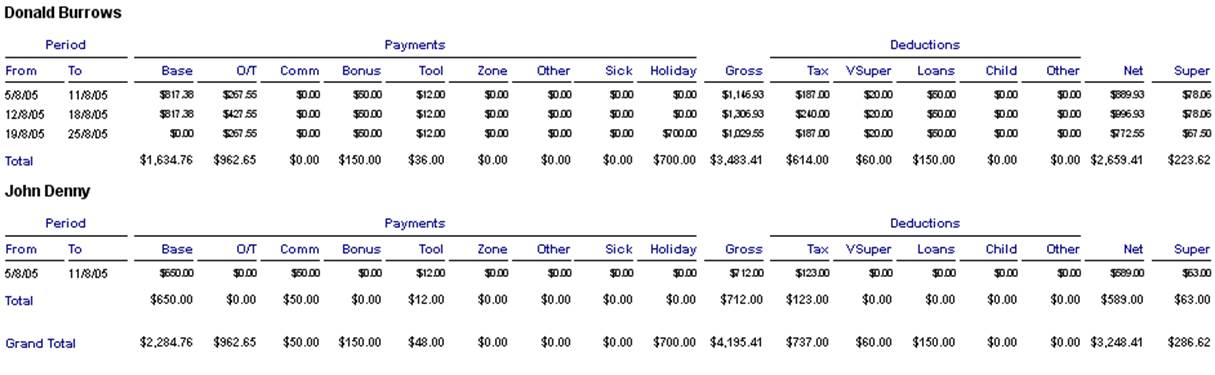The width and height of the screenshot is (1215, 375).
Task: Click the $3,248.41 grand total net amount
Action: coord(1117,343)
